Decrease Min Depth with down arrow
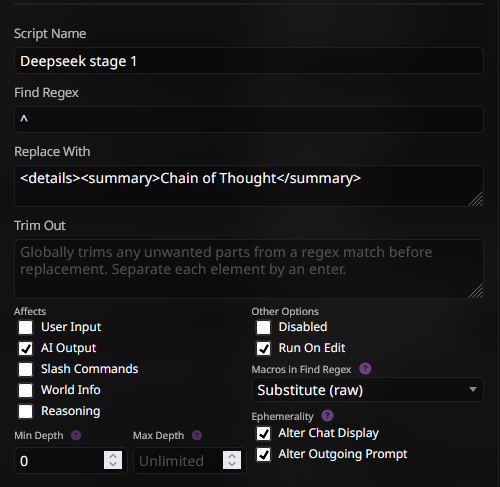Image resolution: width=500 pixels, height=487 pixels. point(113,465)
